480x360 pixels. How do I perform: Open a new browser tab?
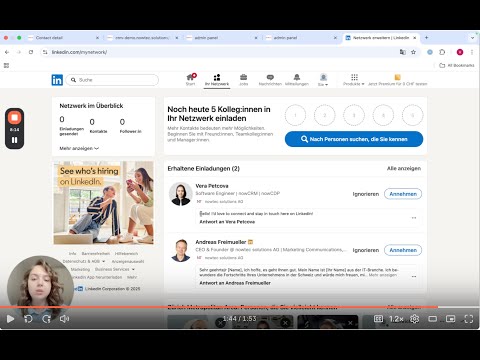tap(426, 38)
